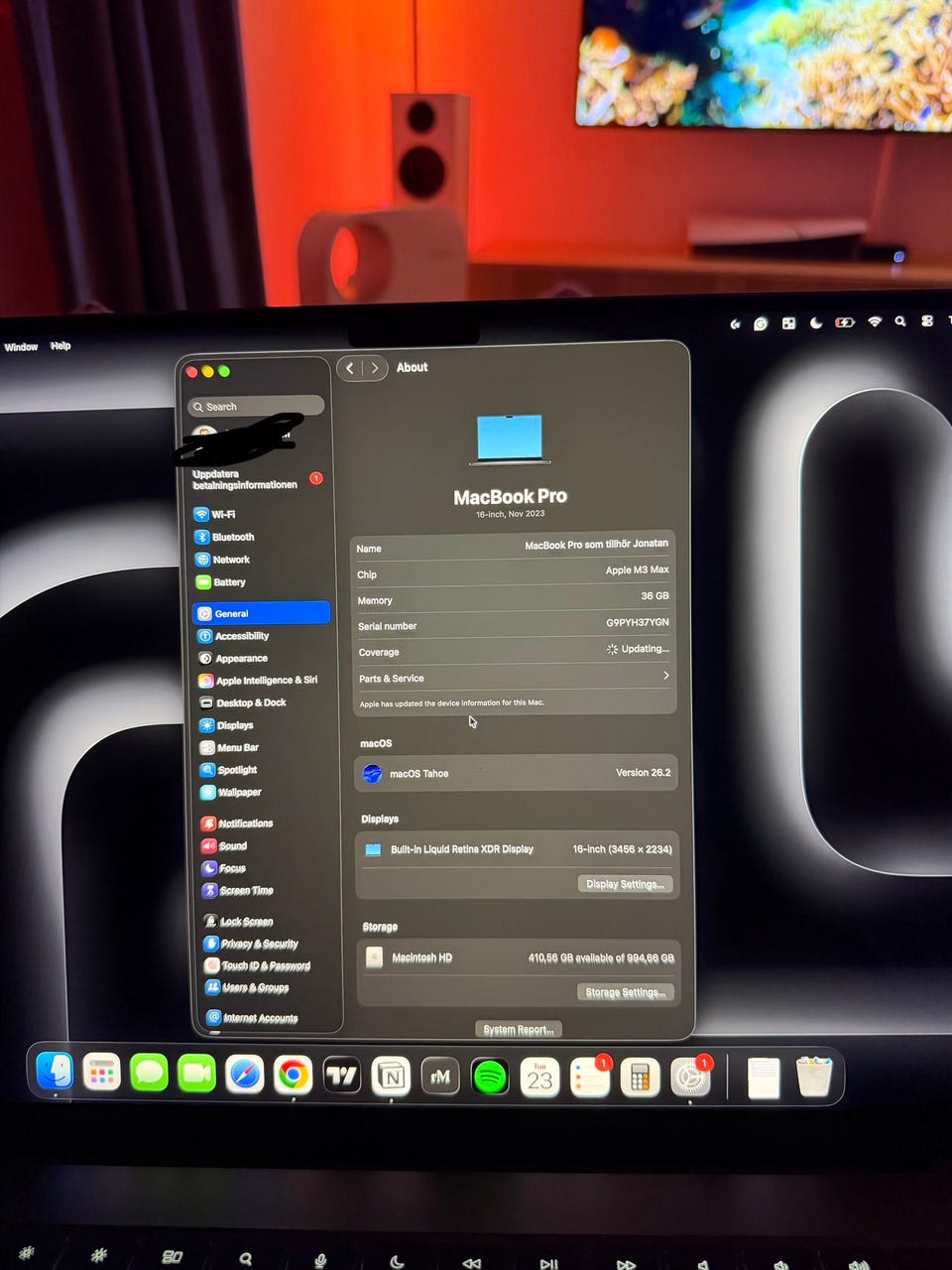Image resolution: width=952 pixels, height=1270 pixels.
Task: Open Spotify from the Dock
Action: pyautogui.click(x=490, y=1077)
